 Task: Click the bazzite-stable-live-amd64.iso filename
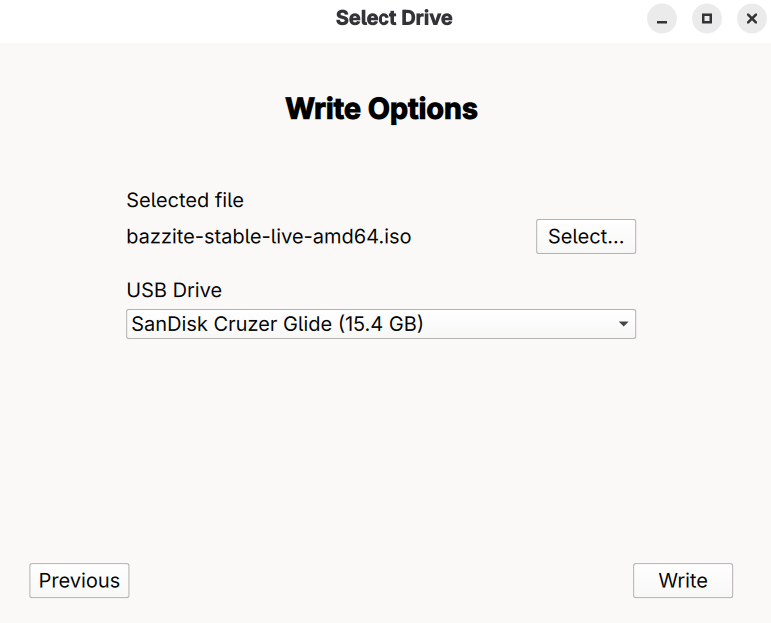click(268, 237)
